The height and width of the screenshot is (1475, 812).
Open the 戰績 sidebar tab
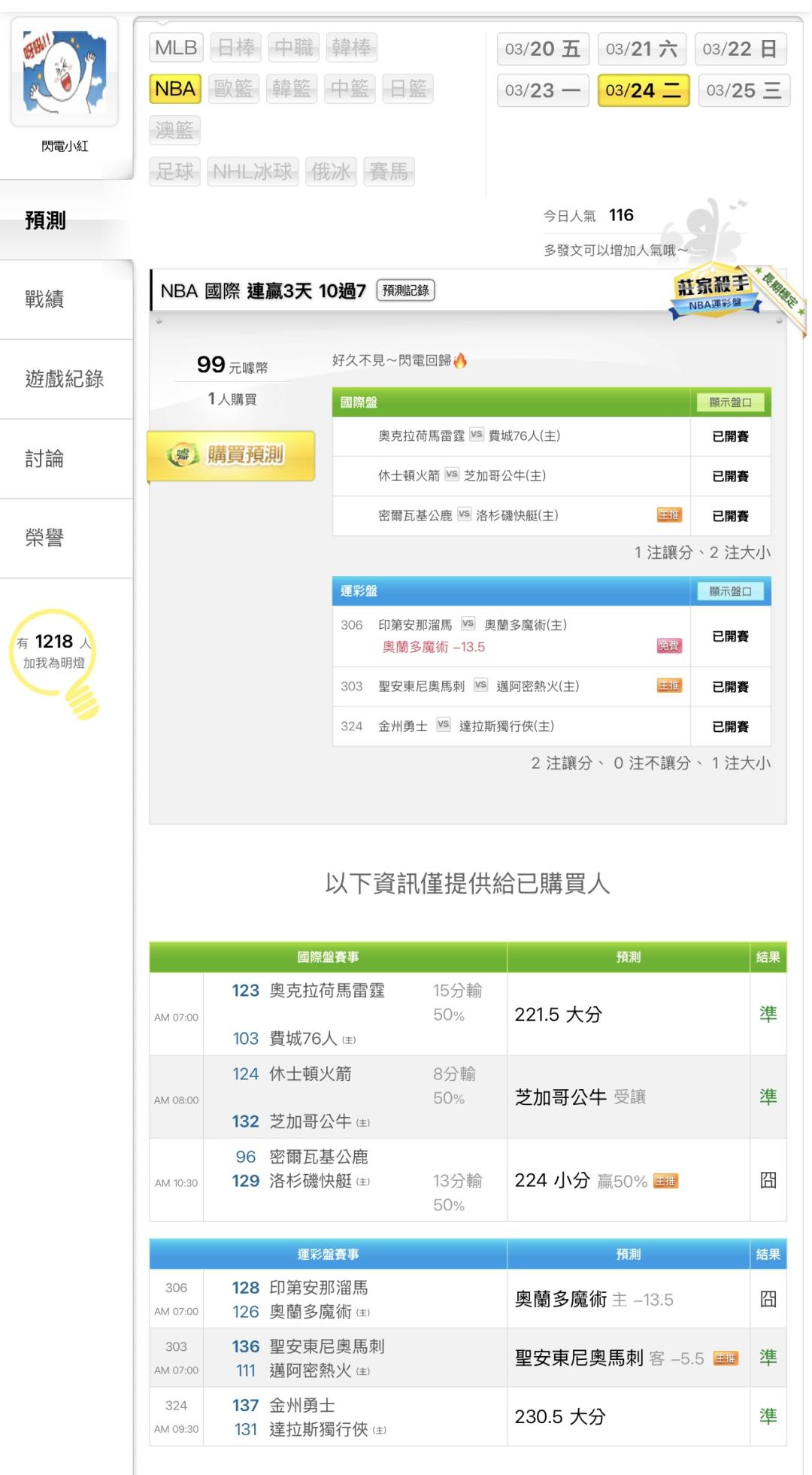click(x=45, y=299)
